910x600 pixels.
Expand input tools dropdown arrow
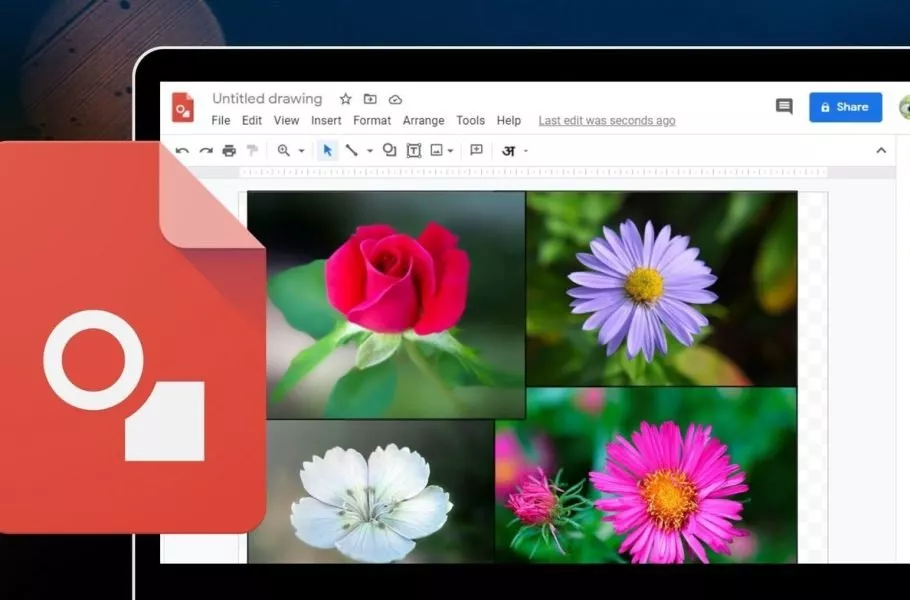tap(526, 151)
